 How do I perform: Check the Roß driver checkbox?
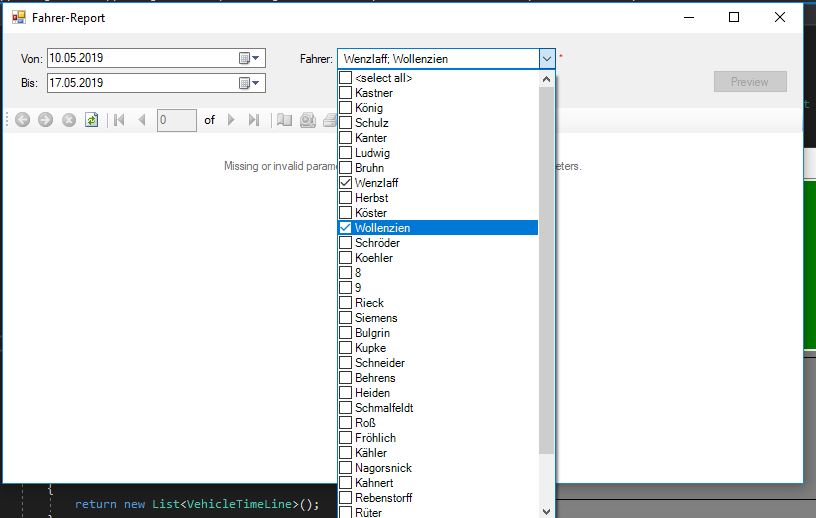pyautogui.click(x=346, y=423)
